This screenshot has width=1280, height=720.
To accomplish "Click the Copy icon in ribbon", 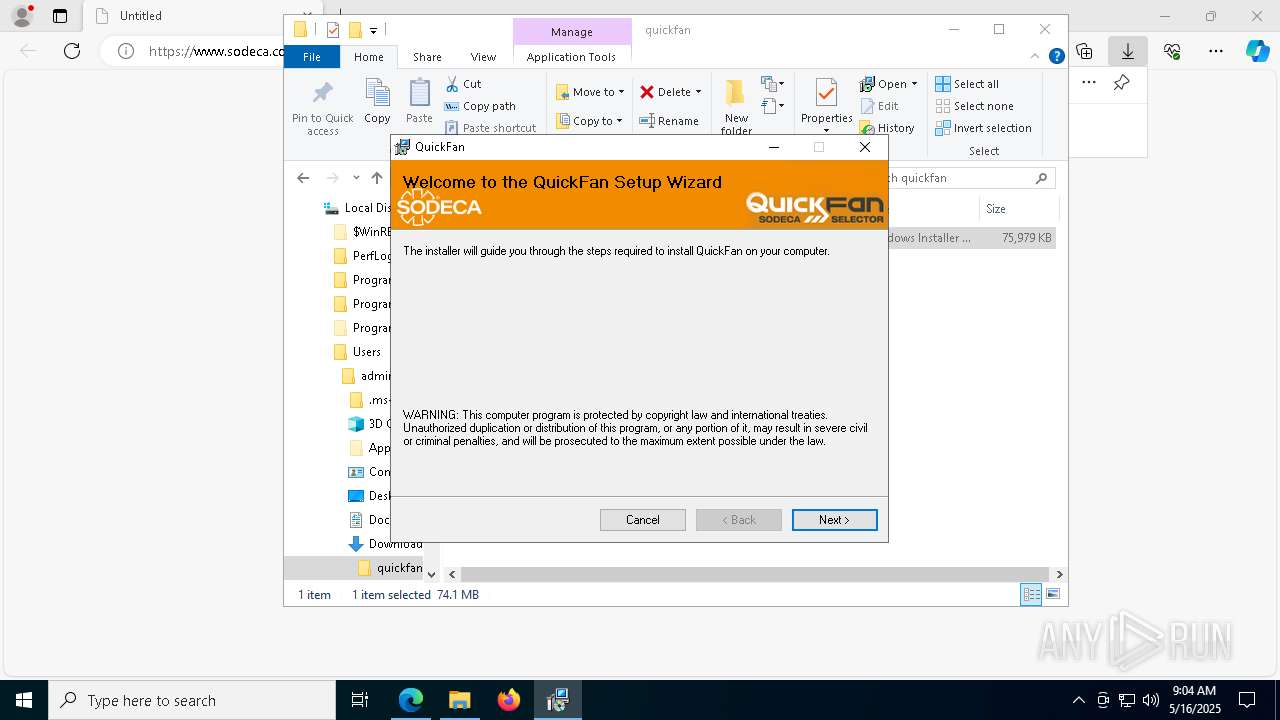I will click(377, 94).
